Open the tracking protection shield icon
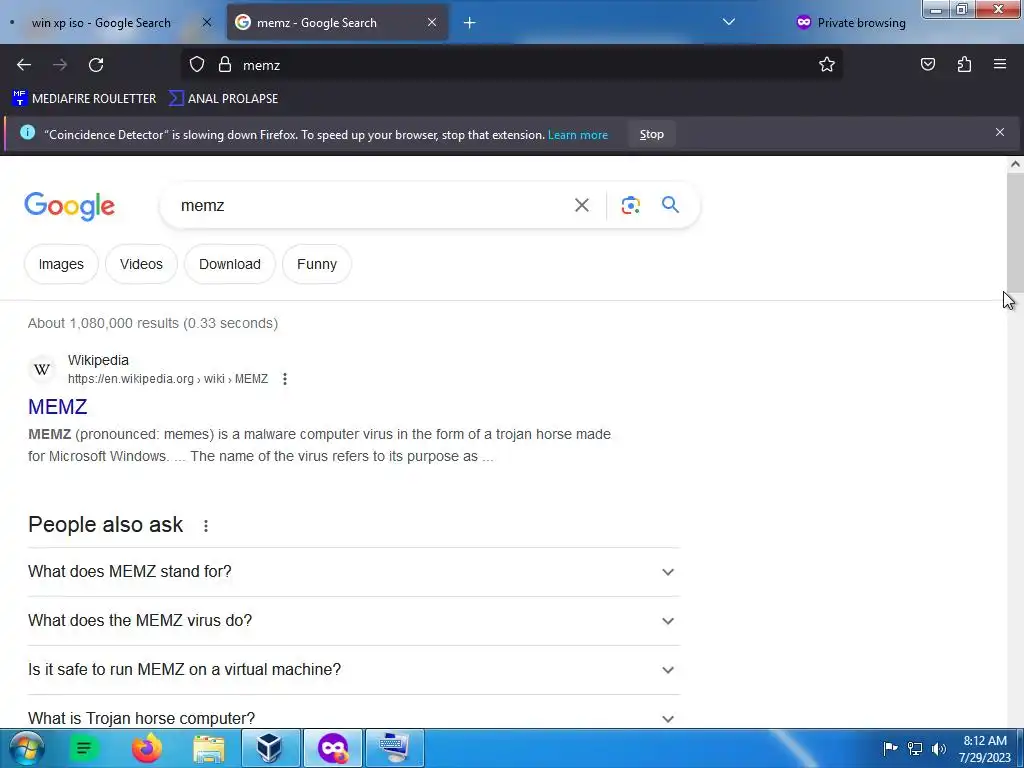 tap(197, 64)
